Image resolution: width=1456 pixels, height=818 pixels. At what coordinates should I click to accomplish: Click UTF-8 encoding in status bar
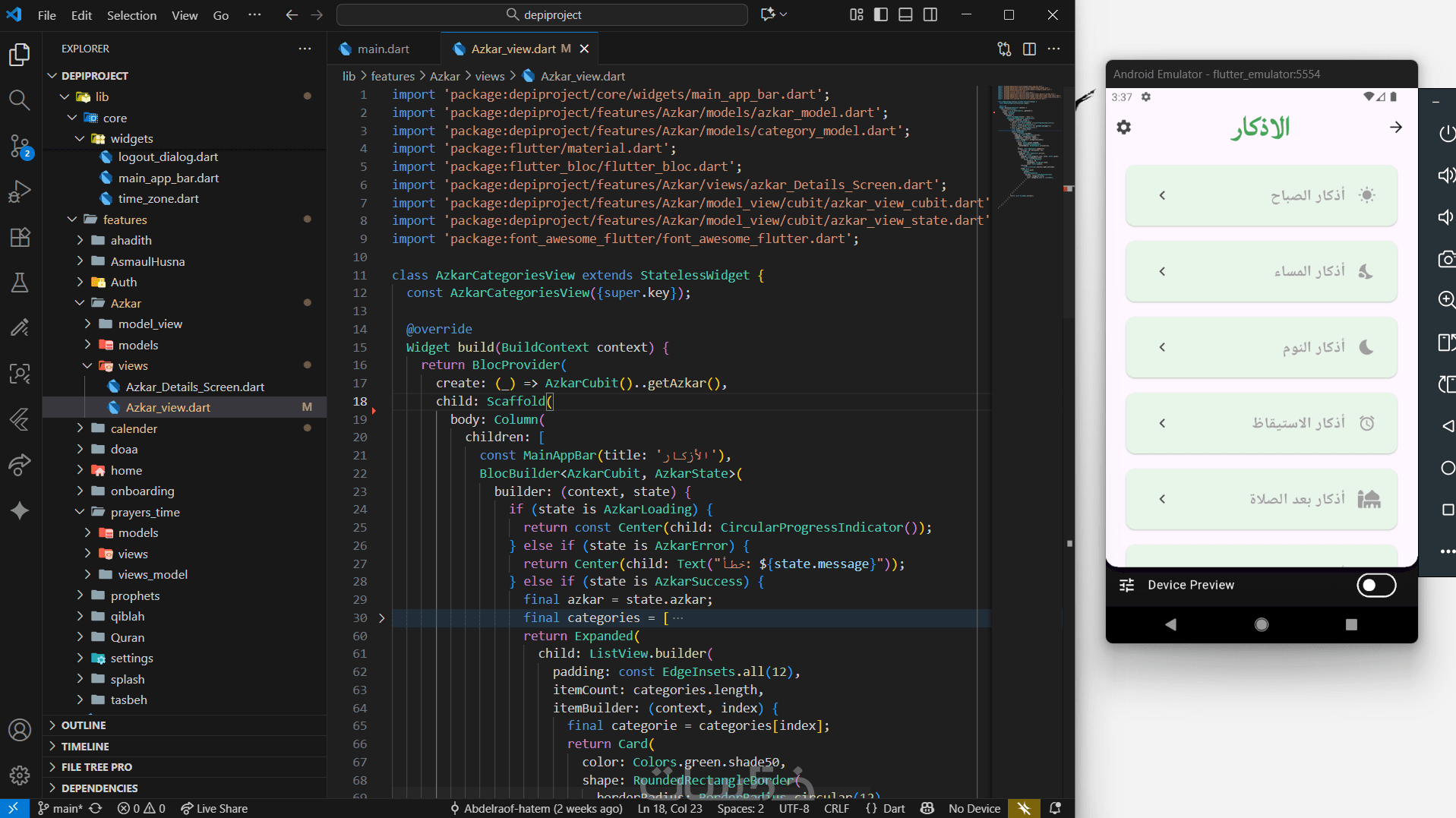click(x=794, y=808)
